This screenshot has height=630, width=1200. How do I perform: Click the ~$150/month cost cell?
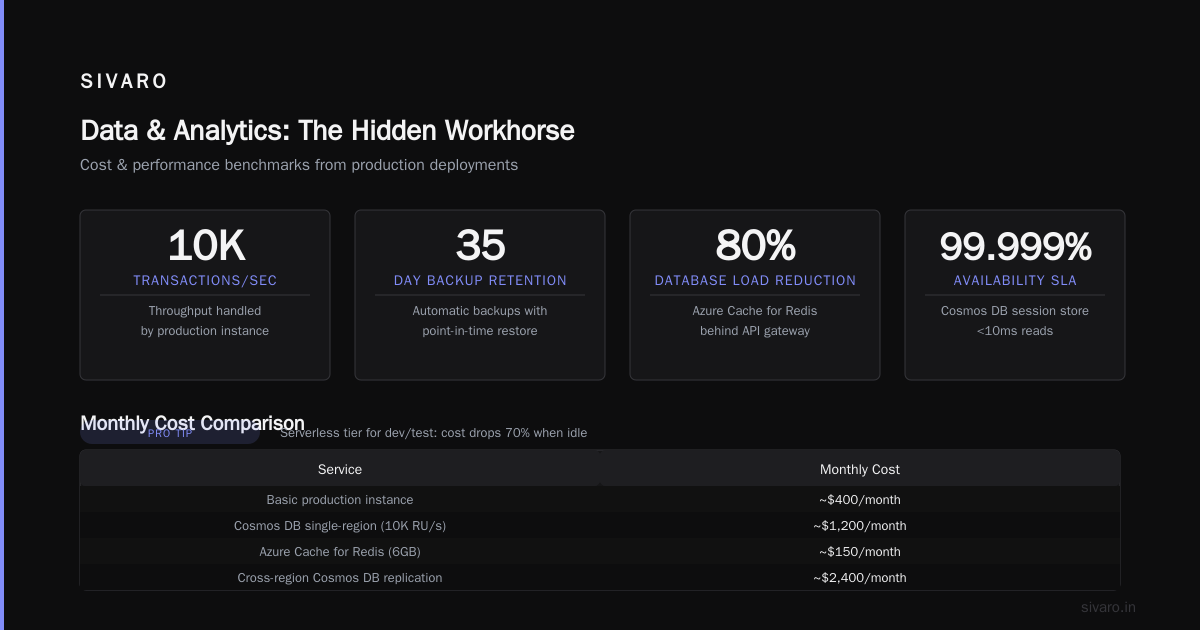[x=860, y=552]
